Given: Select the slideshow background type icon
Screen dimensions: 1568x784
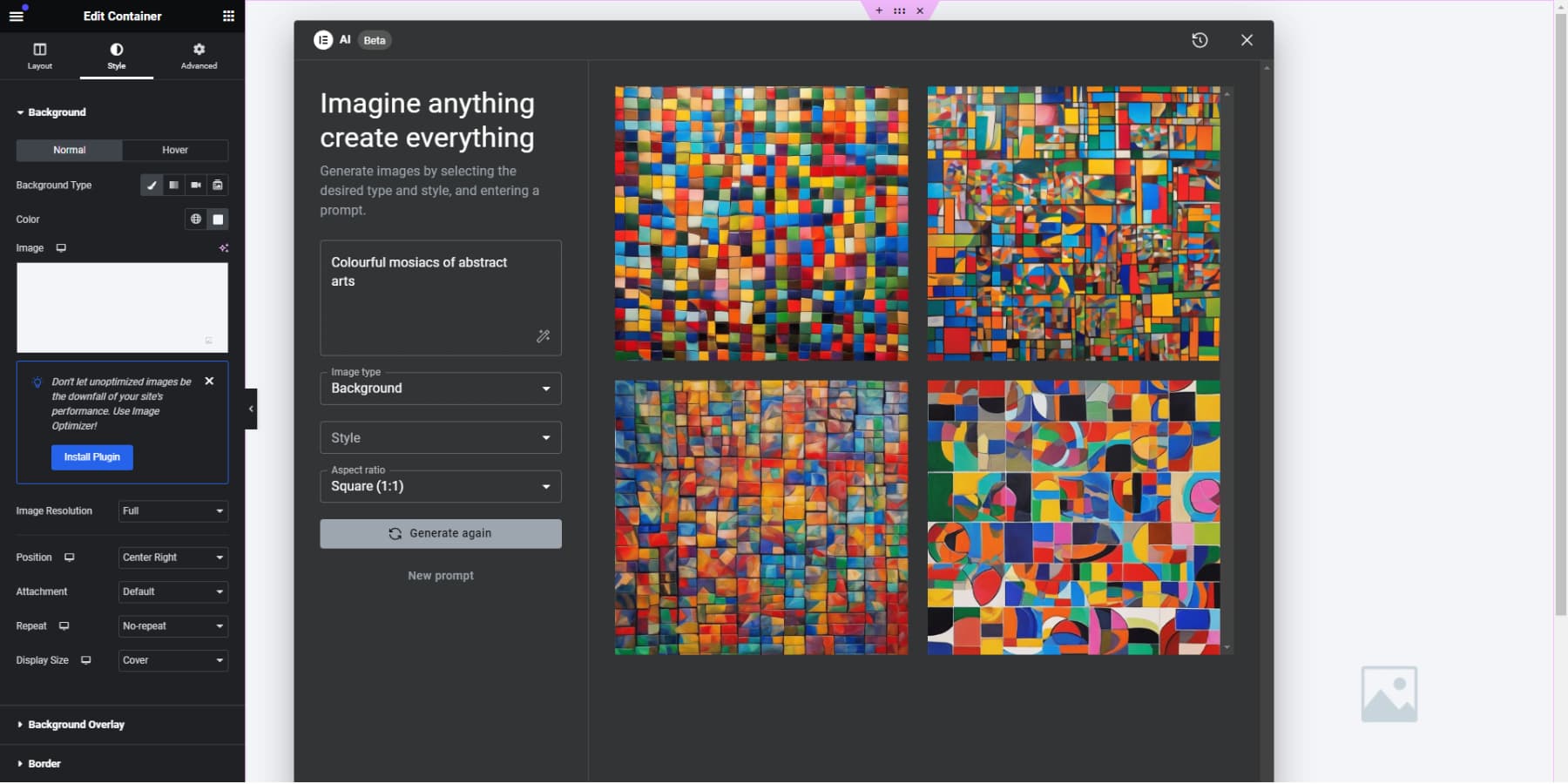Looking at the screenshot, I should click(218, 186).
